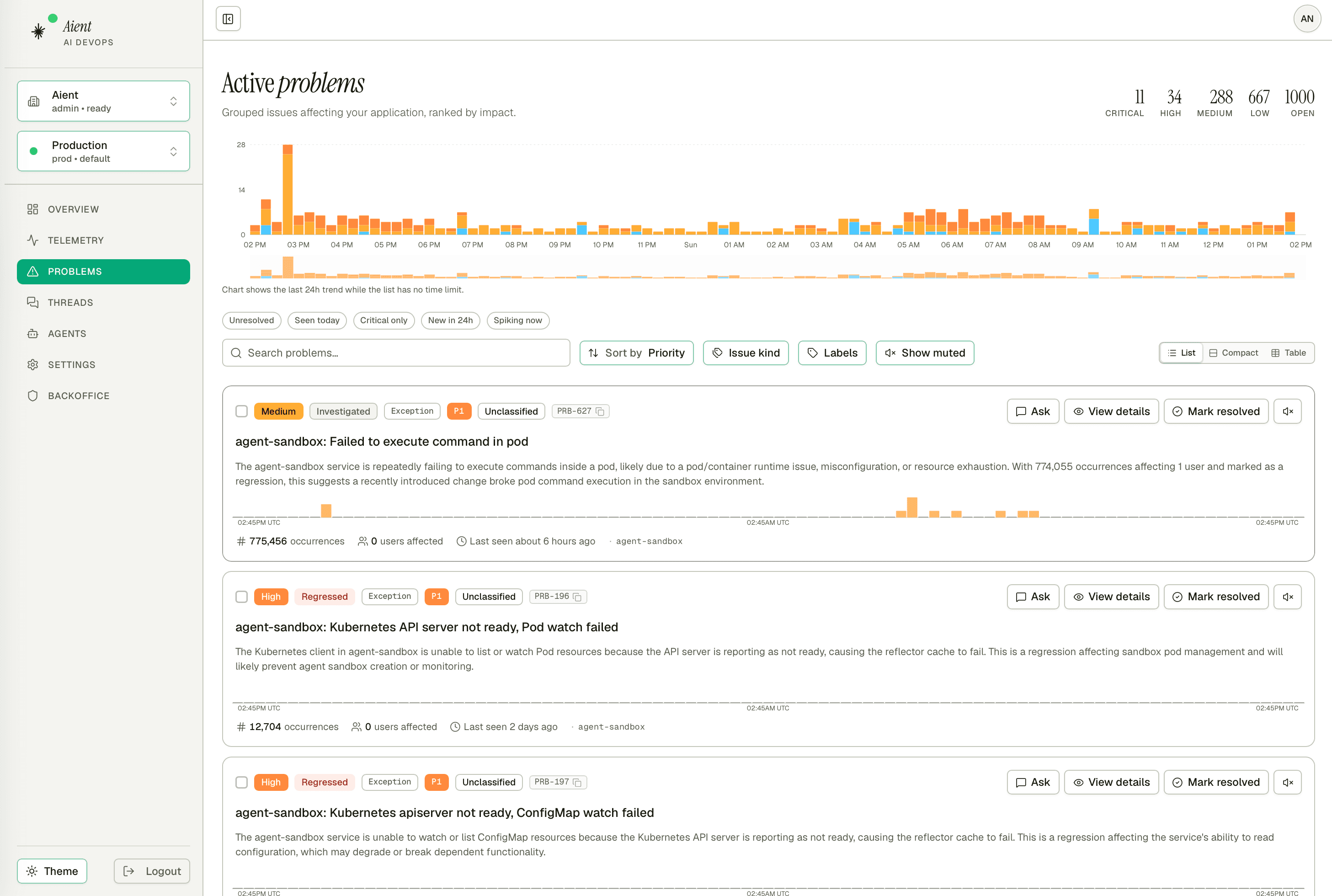View details of PRB-197 problem
This screenshot has height=896, width=1332.
(x=1111, y=782)
